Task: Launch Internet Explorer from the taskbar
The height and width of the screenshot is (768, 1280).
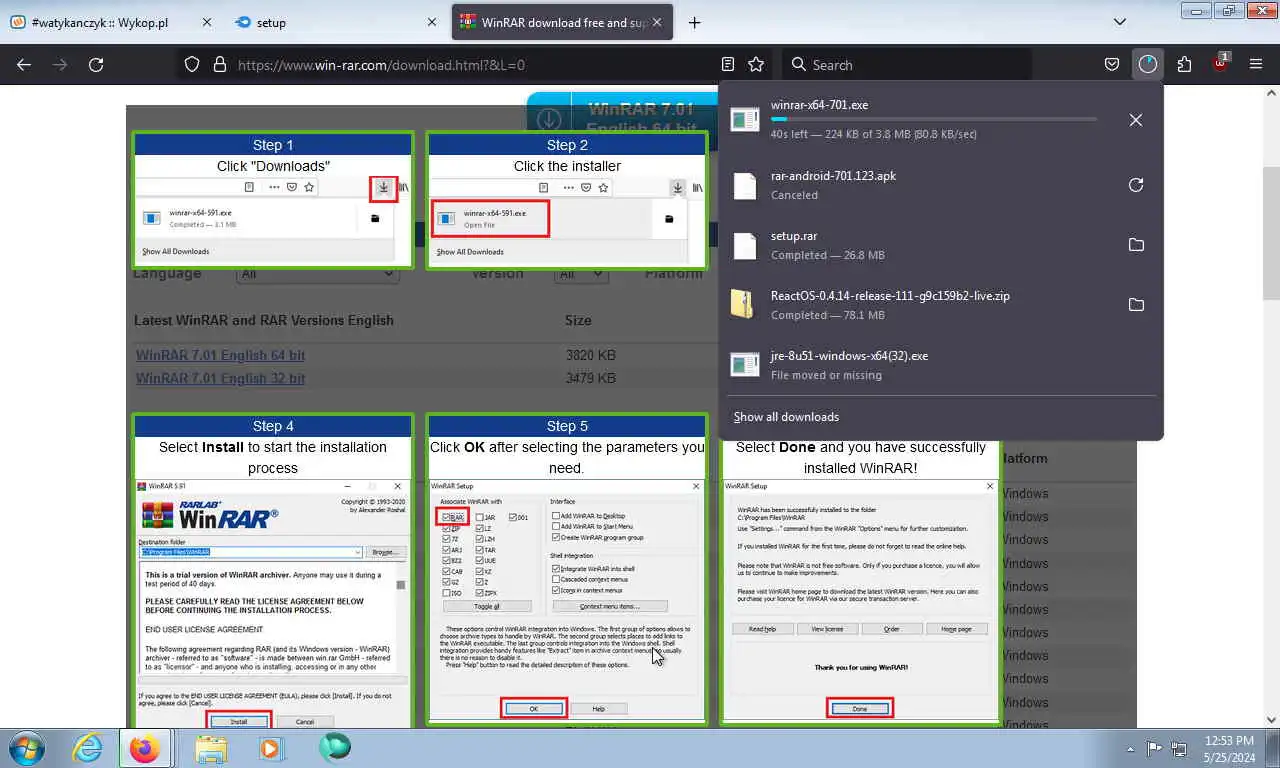Action: [88, 748]
